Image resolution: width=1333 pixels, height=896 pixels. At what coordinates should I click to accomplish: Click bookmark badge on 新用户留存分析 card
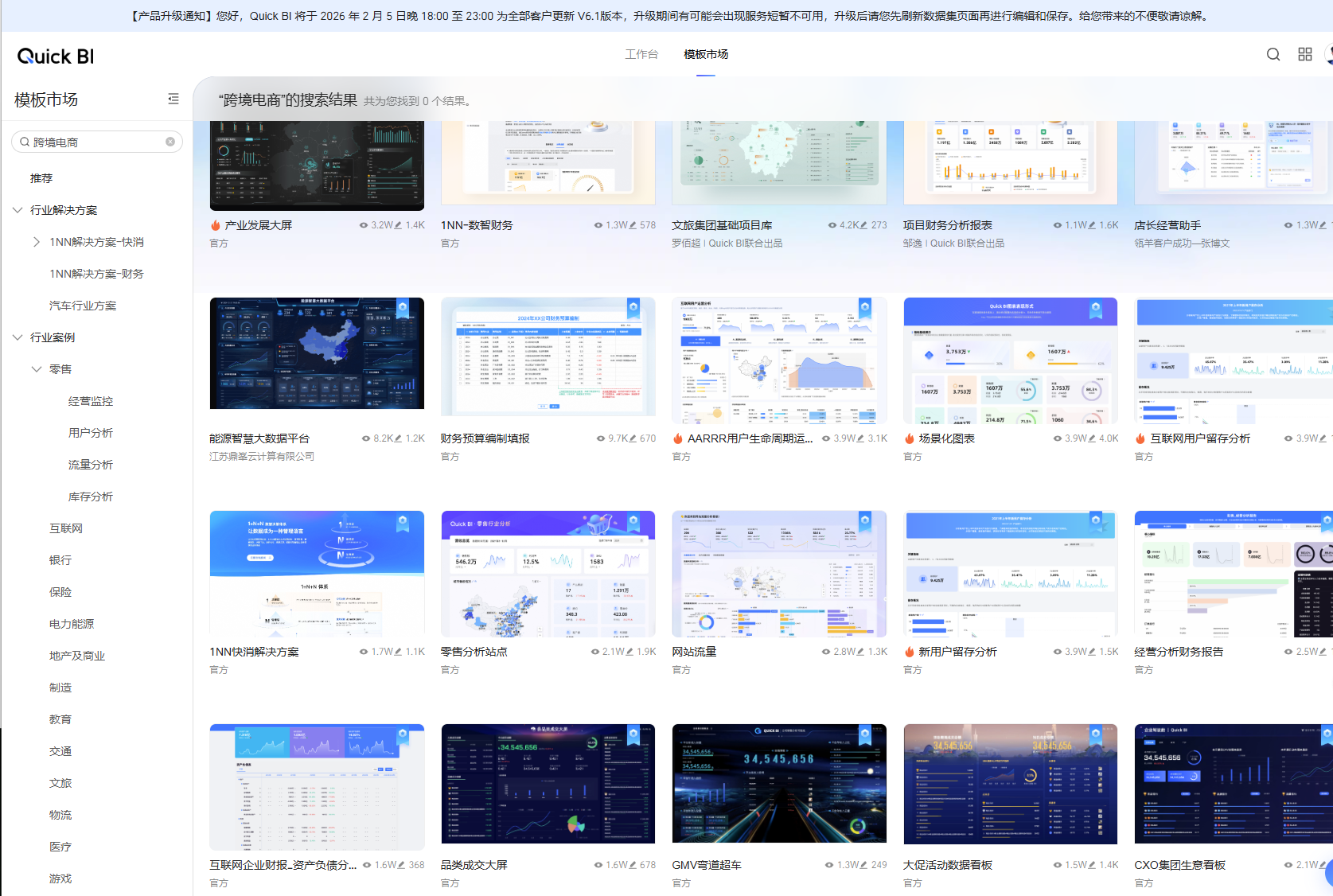pos(1096,521)
